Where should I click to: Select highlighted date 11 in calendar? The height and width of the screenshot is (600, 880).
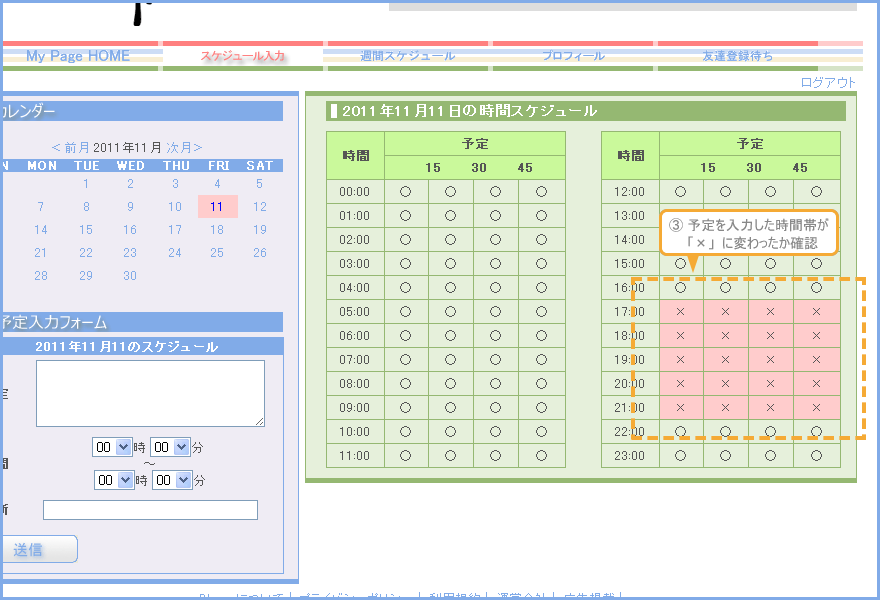point(217,207)
